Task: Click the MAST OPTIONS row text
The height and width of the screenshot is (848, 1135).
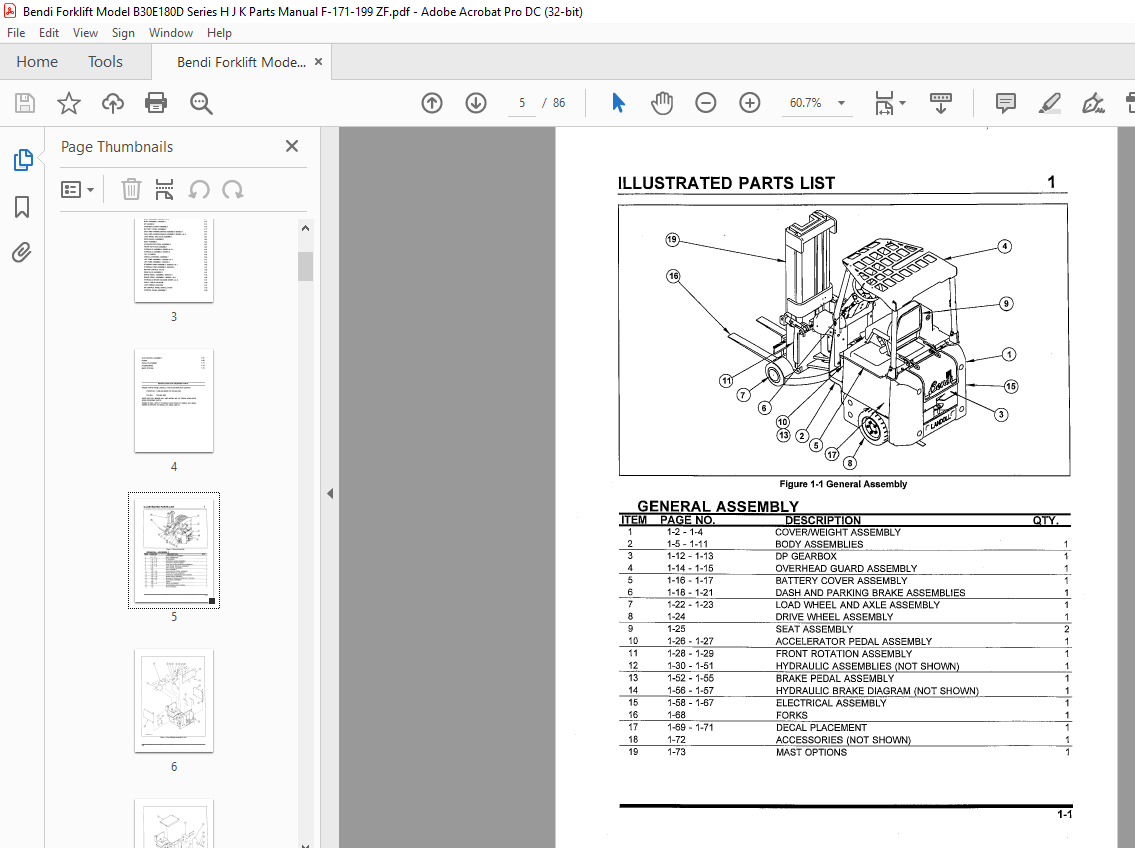Action: point(811,752)
